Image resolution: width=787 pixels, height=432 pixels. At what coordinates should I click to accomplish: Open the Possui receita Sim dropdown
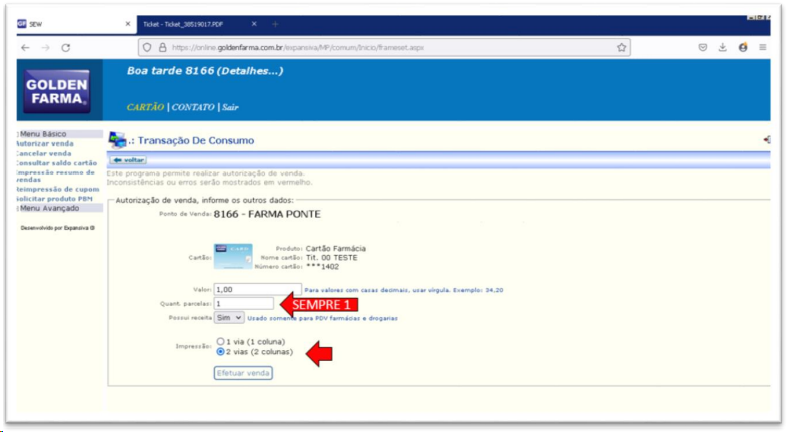[x=229, y=318]
